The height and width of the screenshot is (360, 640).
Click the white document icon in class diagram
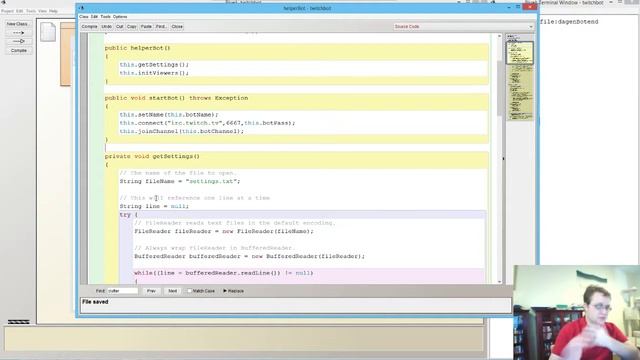pos(48,32)
